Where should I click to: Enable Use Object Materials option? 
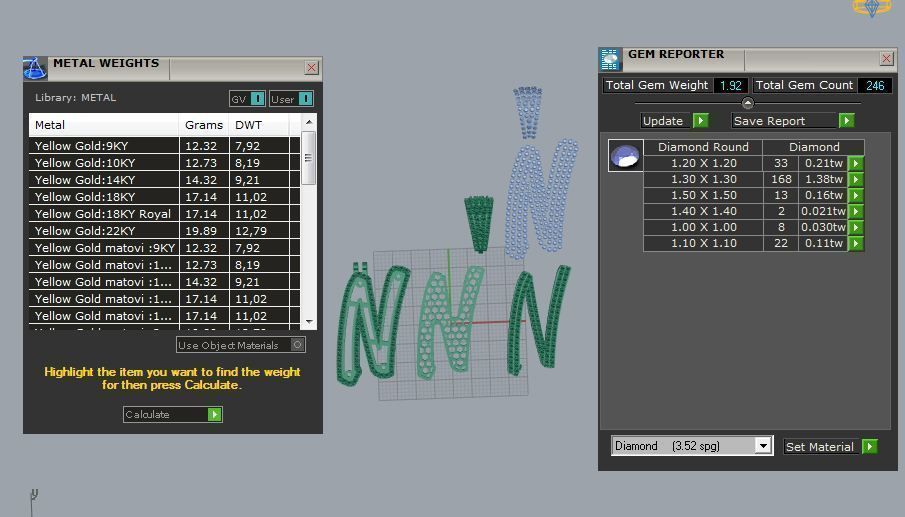pos(297,345)
